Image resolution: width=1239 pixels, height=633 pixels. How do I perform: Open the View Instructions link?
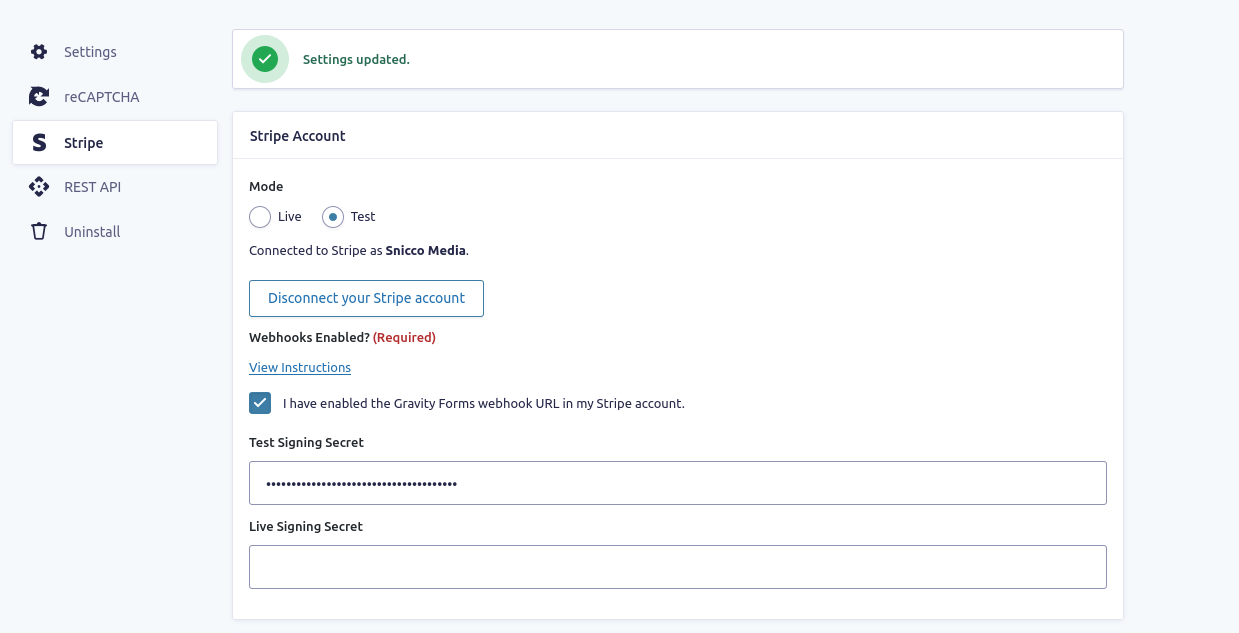(x=300, y=368)
